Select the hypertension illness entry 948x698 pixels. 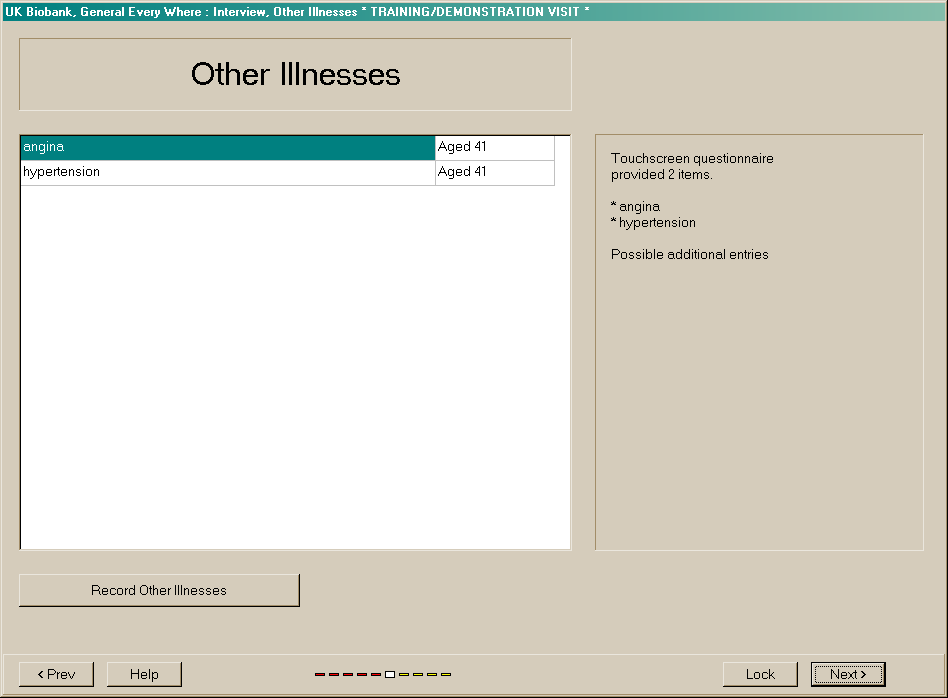click(x=227, y=173)
